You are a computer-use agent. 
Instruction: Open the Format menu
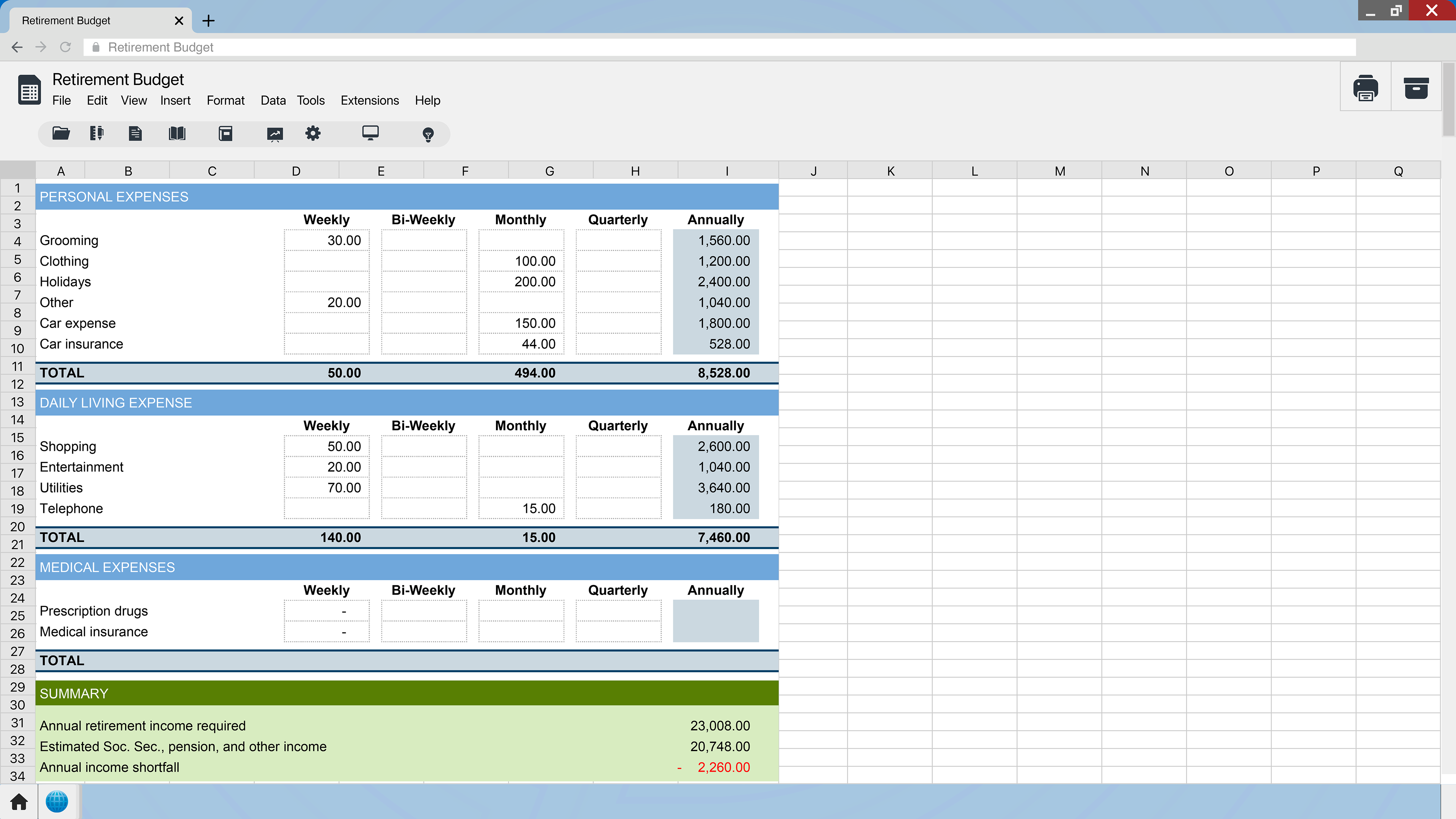point(226,100)
